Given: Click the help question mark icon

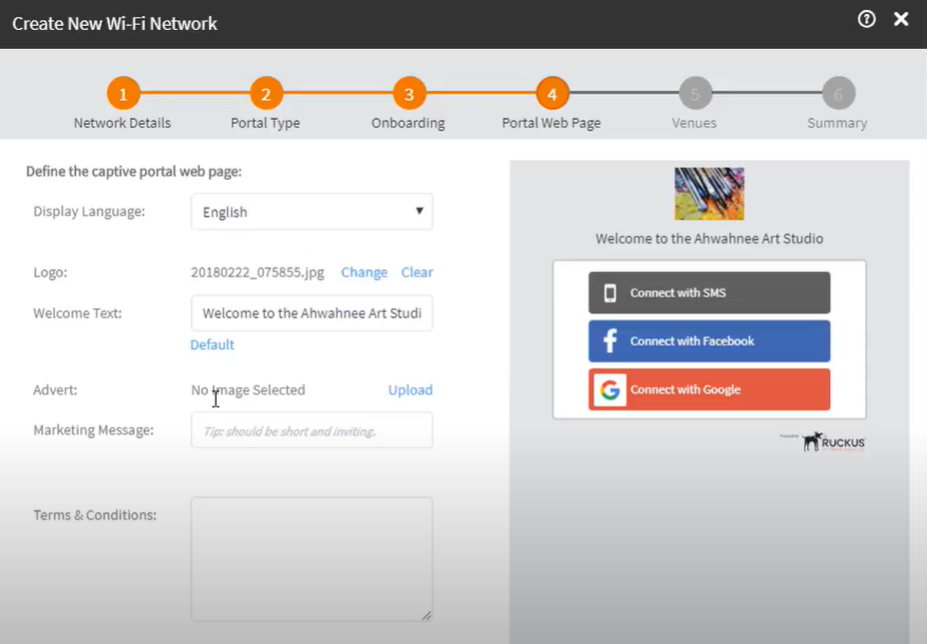Looking at the screenshot, I should pos(866,19).
